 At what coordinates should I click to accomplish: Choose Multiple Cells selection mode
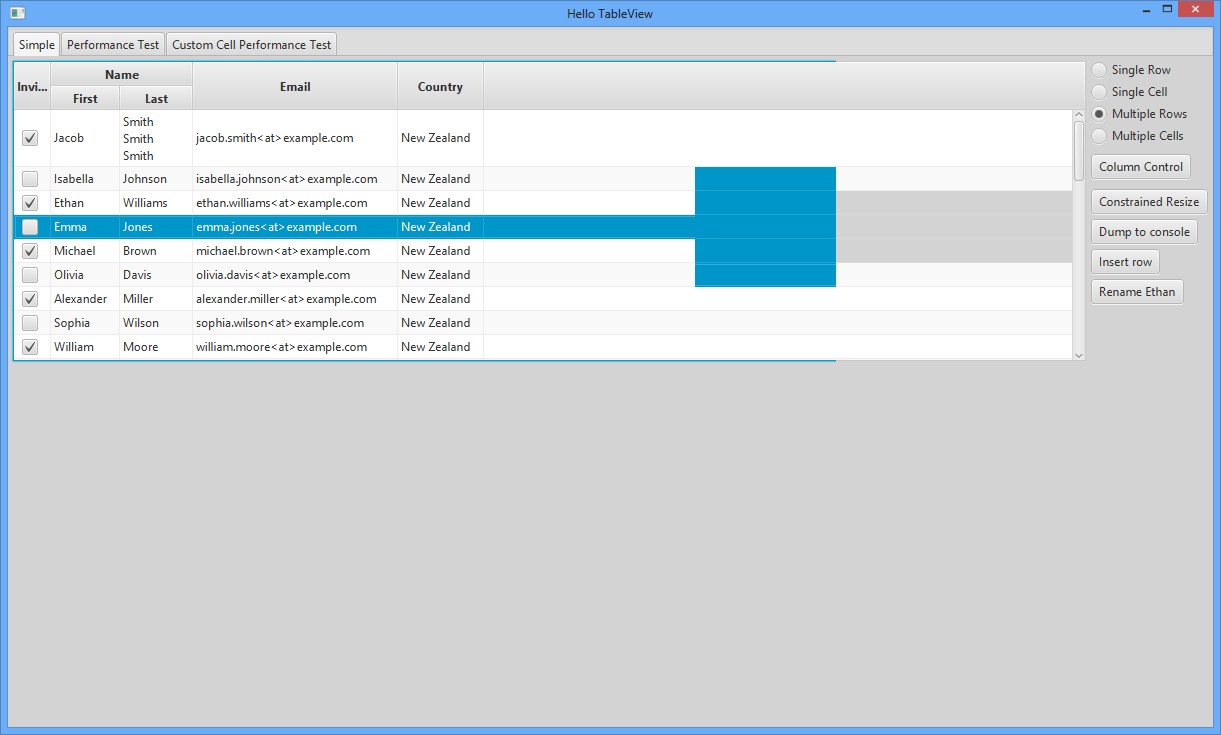[1099, 136]
